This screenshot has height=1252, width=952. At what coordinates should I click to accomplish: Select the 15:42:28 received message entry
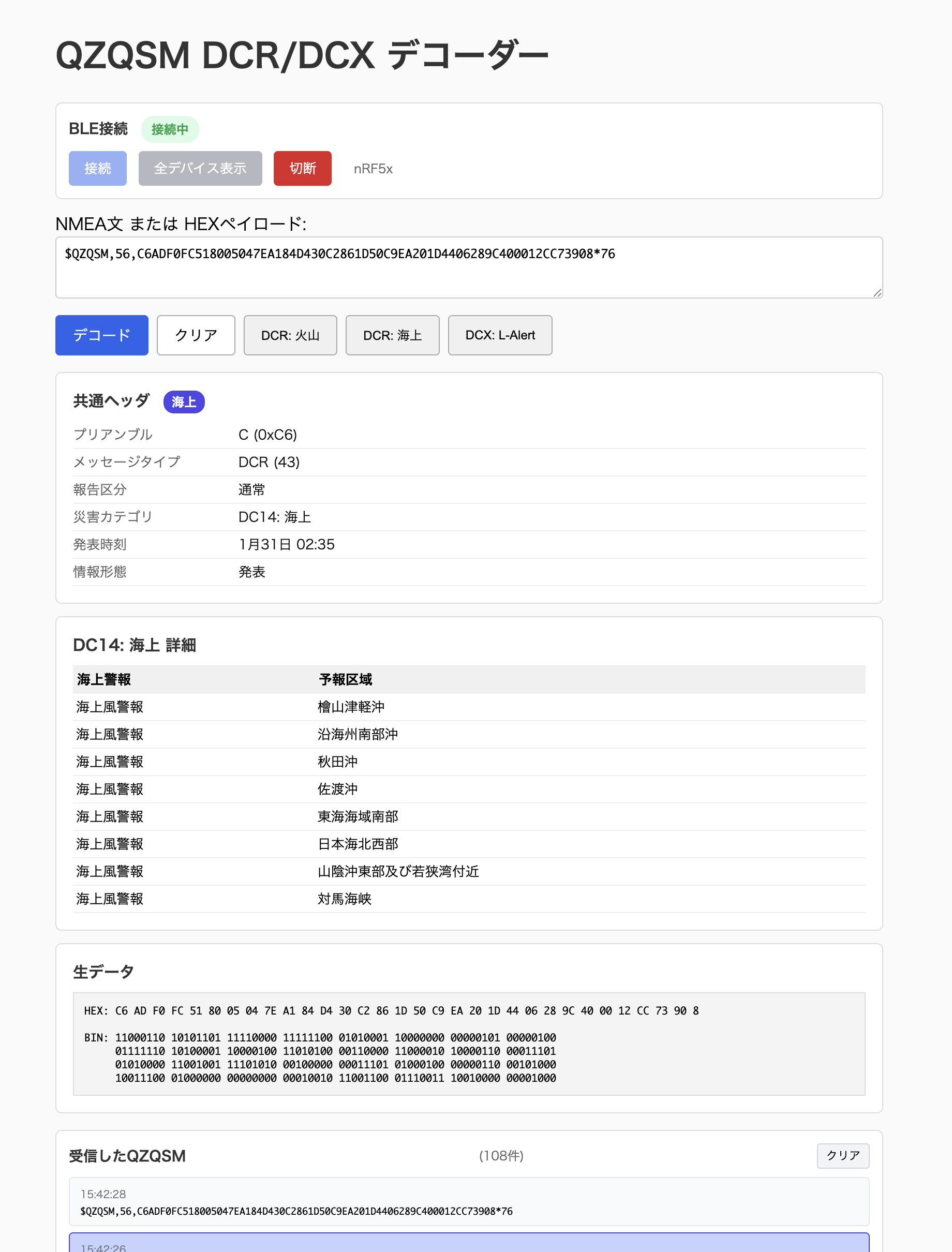tap(469, 1202)
